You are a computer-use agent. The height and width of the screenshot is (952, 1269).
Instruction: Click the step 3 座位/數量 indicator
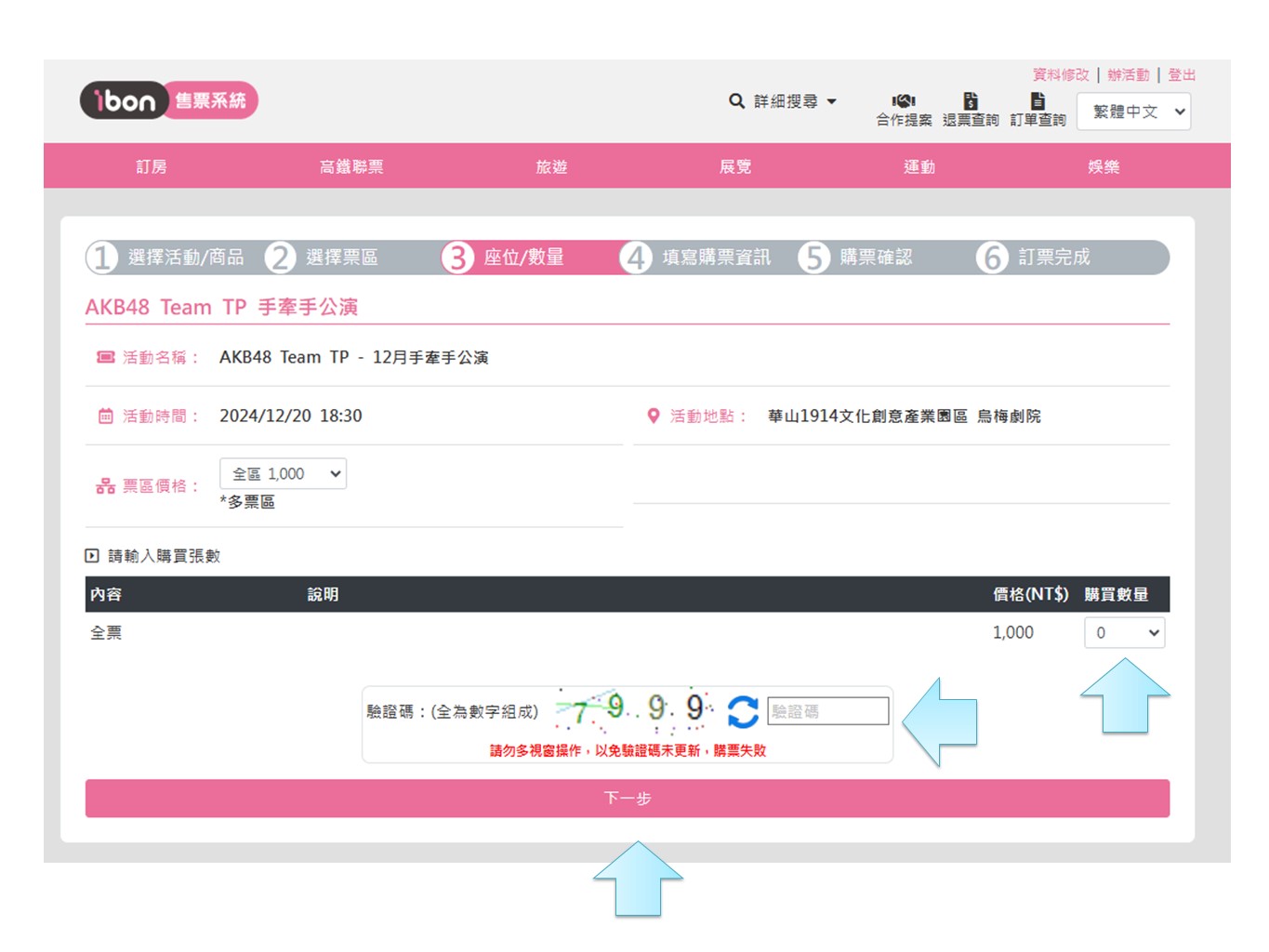pyautogui.click(x=505, y=258)
